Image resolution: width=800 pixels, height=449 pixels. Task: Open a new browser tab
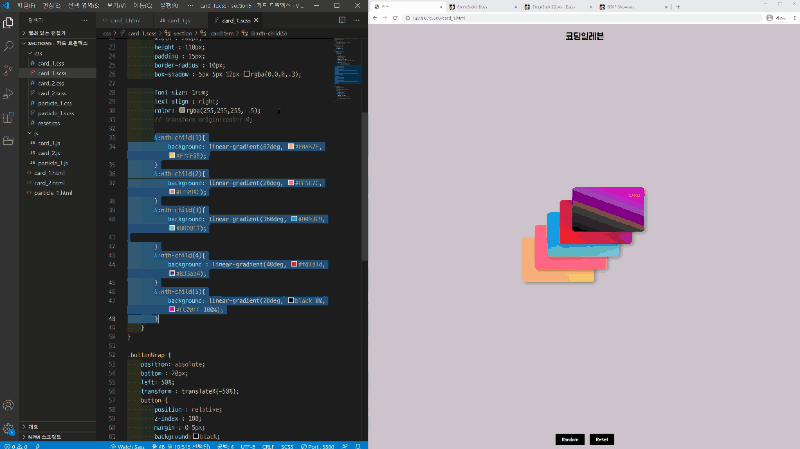pyautogui.click(x=678, y=6)
